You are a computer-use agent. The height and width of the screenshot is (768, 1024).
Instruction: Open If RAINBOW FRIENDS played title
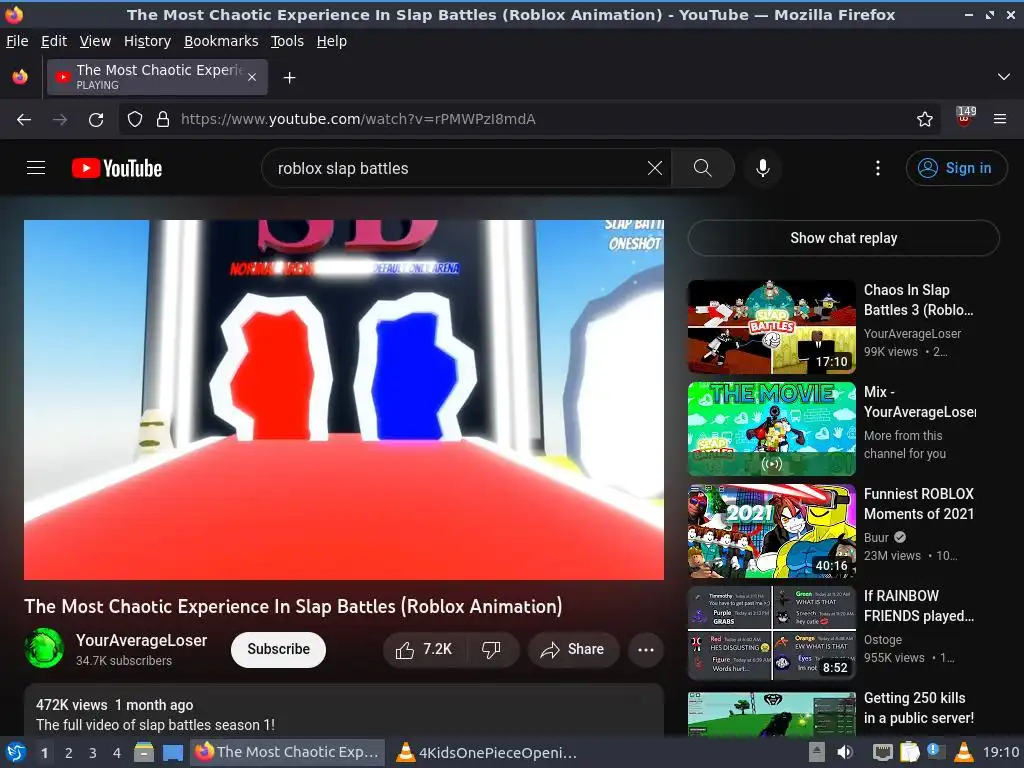(918, 605)
